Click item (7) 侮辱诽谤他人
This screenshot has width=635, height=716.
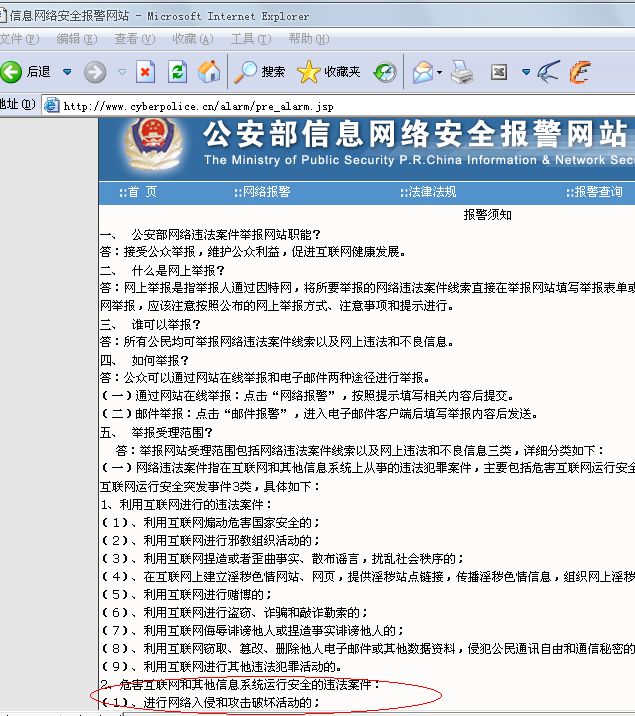252,631
